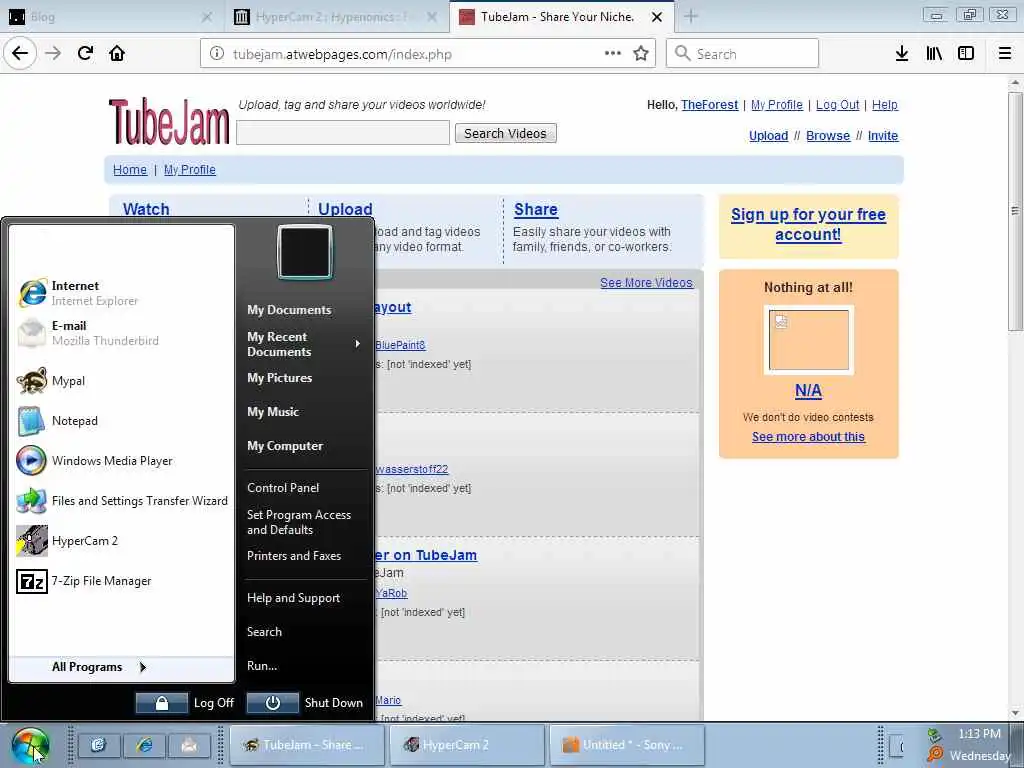This screenshot has width=1024, height=768.
Task: Open the Internet Explorer quick launch icon
Action: [144, 745]
